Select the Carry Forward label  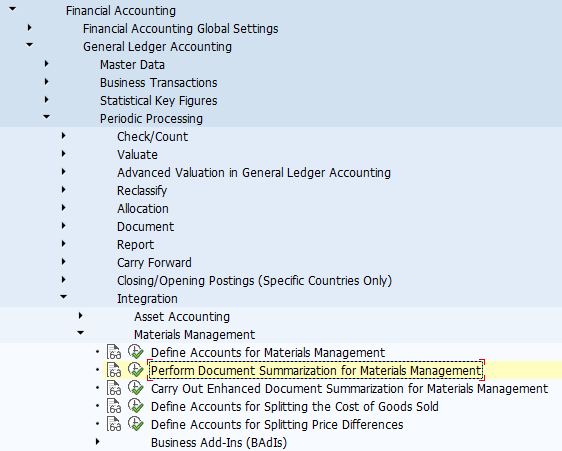coord(154,263)
